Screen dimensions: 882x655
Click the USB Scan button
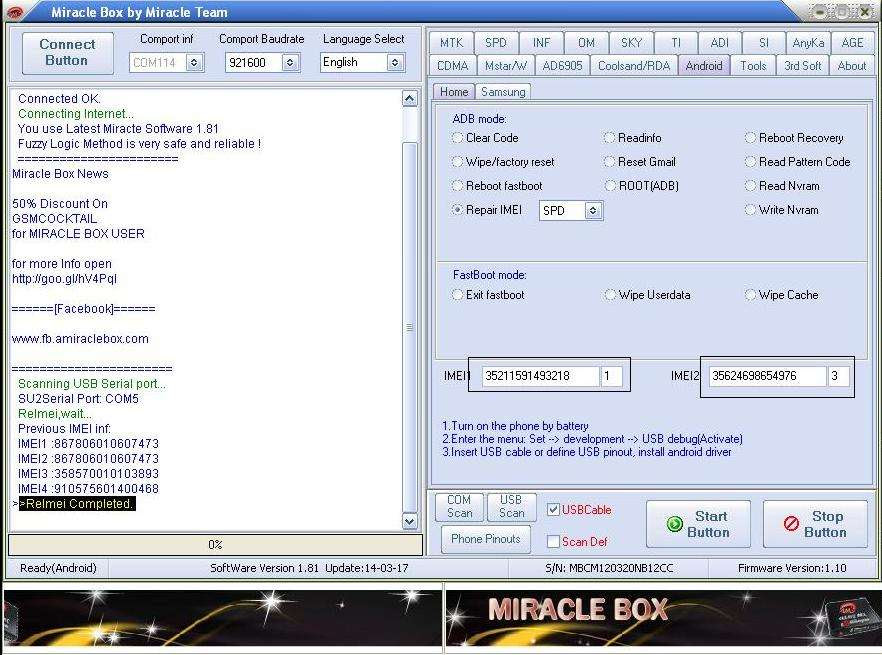point(511,506)
